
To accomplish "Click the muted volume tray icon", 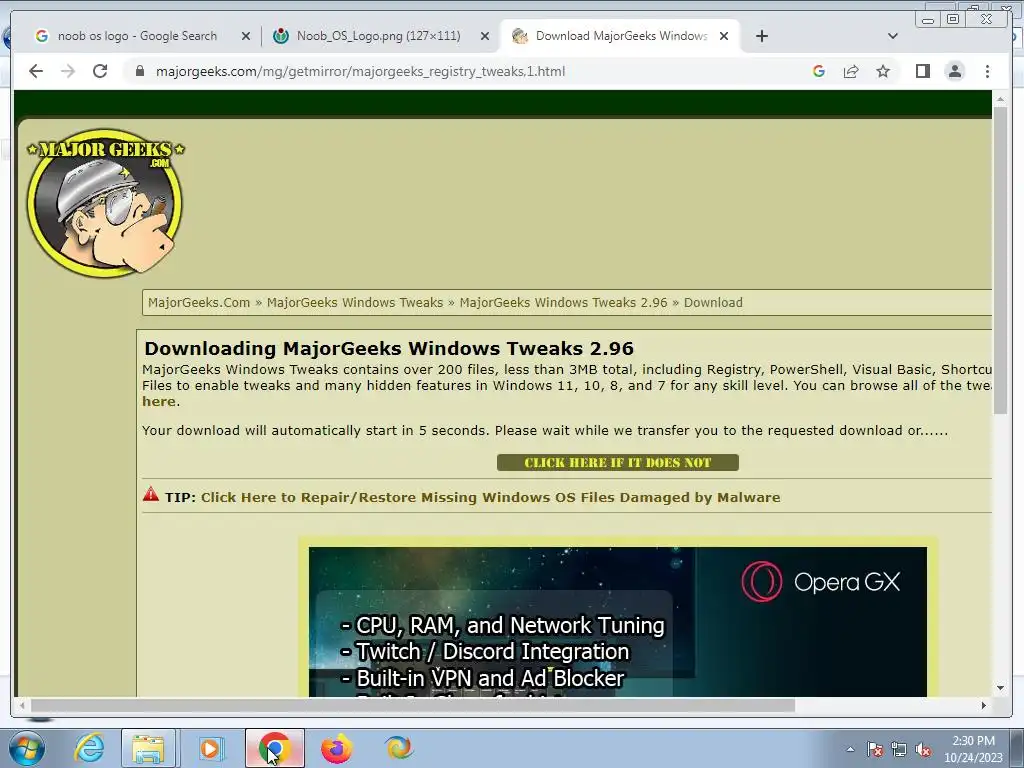I will [x=923, y=749].
